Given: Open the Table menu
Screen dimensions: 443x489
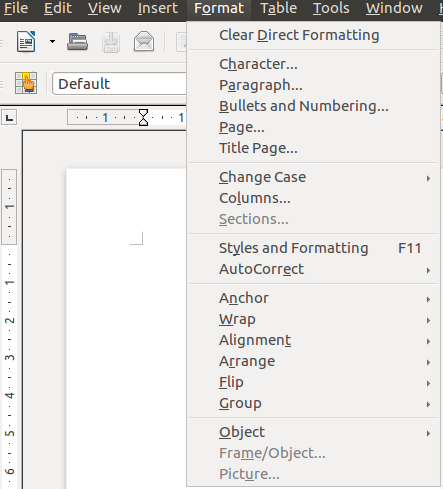Looking at the screenshot, I should click(278, 8).
